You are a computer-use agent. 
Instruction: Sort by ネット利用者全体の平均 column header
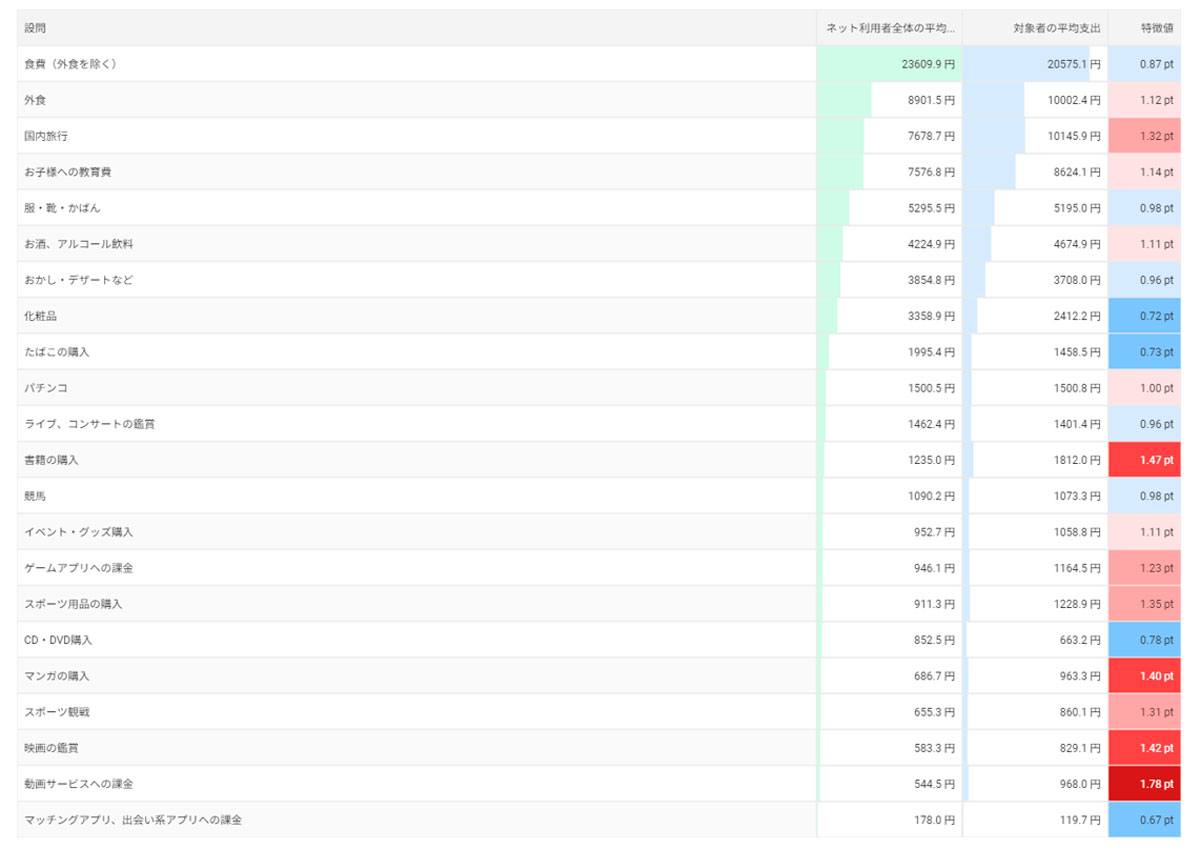(890, 28)
